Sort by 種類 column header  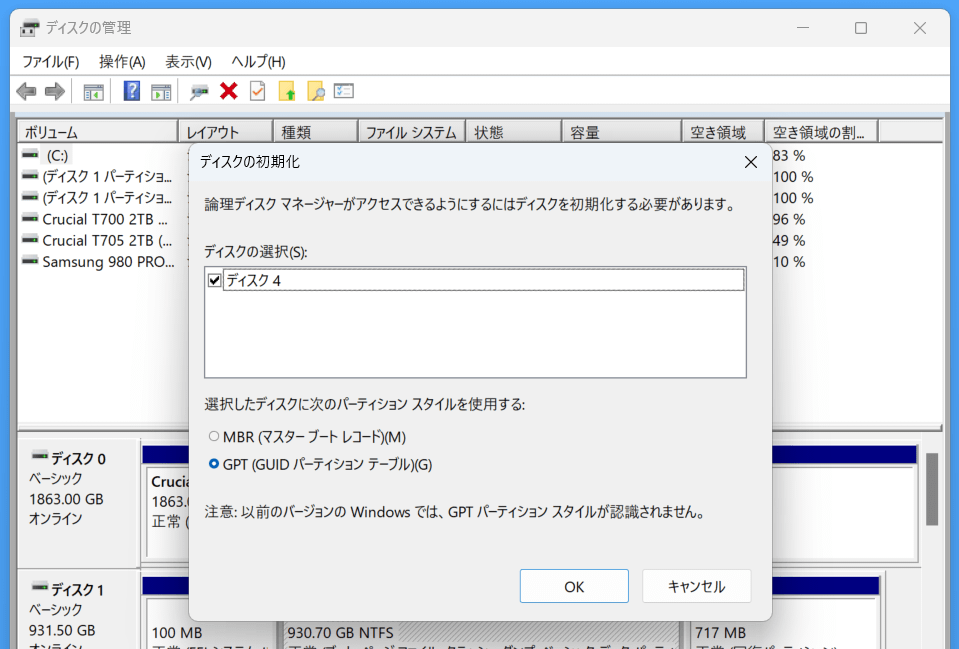click(x=315, y=132)
